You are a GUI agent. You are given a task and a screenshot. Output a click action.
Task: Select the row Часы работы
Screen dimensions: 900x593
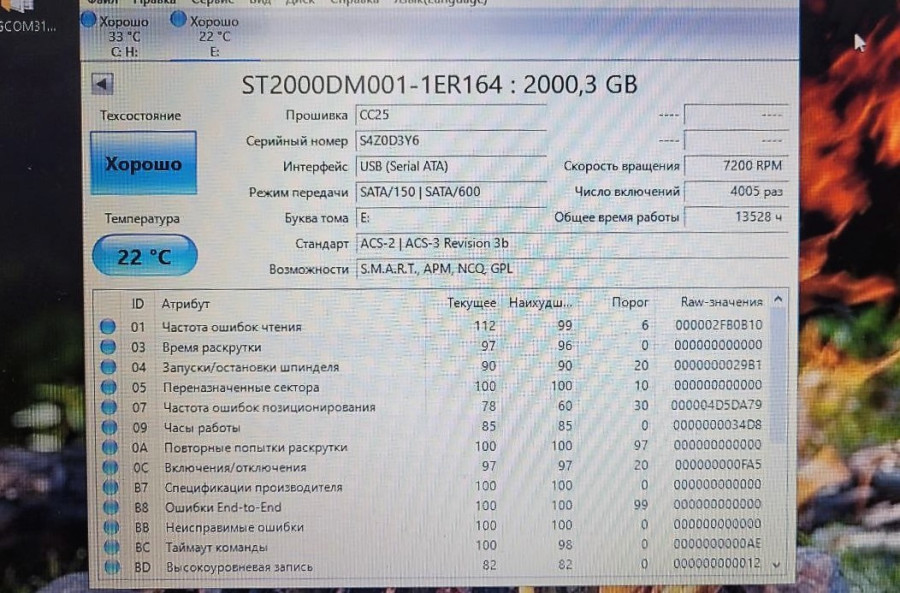(432, 427)
